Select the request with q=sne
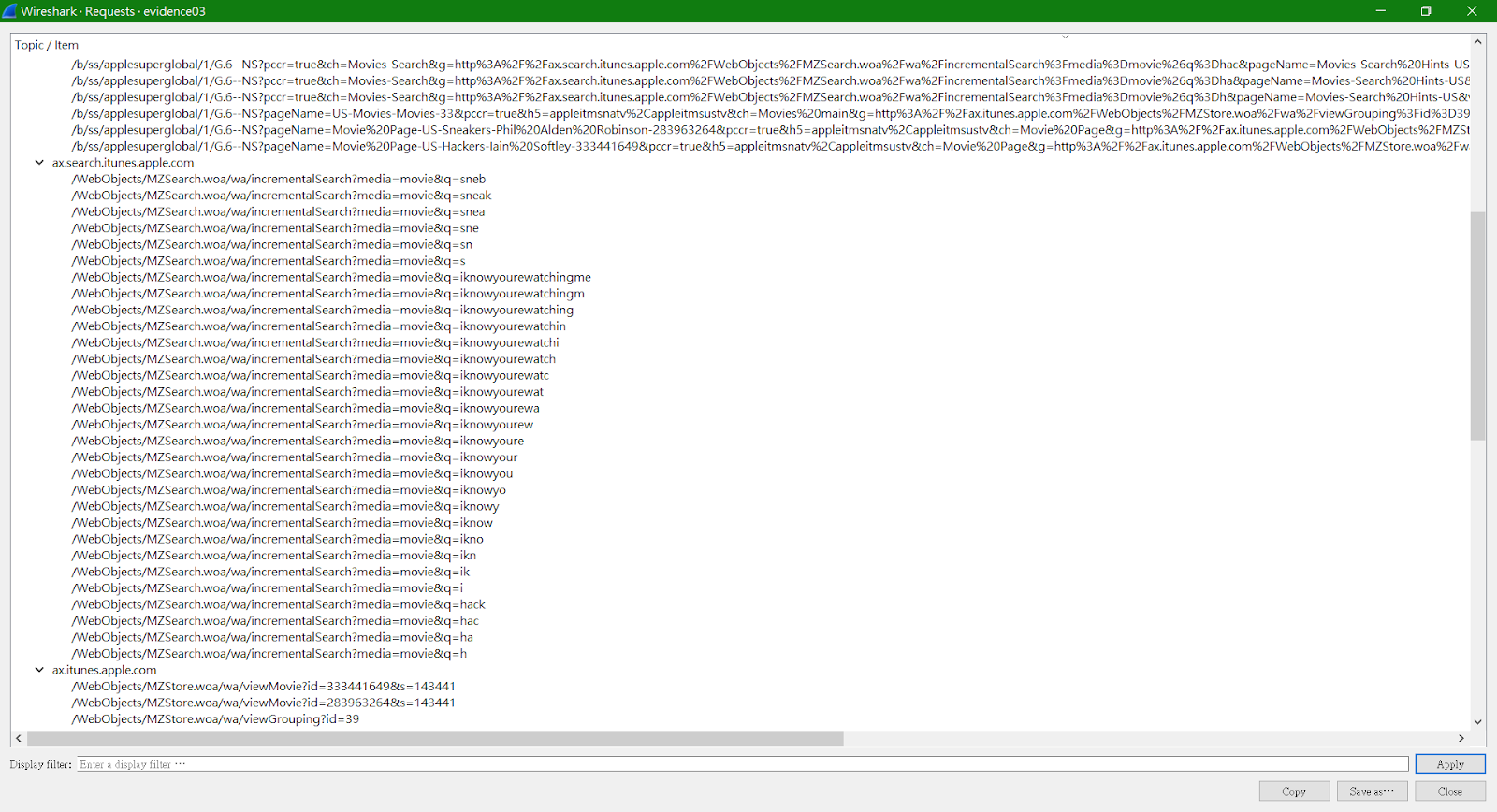The image size is (1497, 812). (275, 228)
